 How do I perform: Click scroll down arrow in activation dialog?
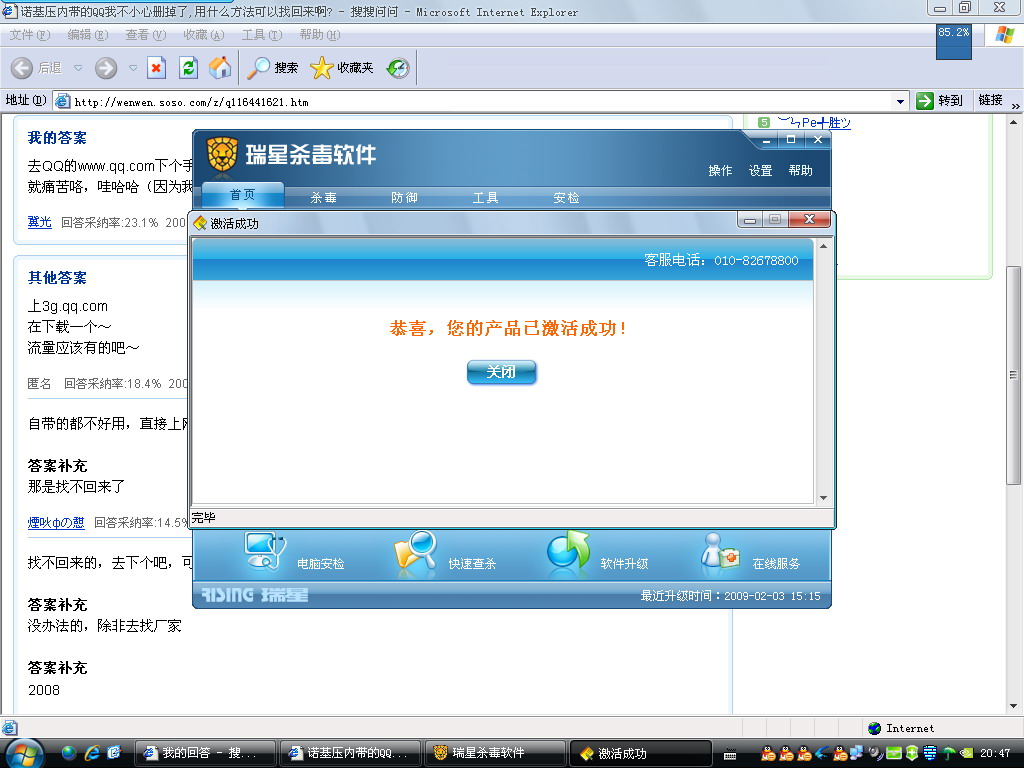[824, 498]
